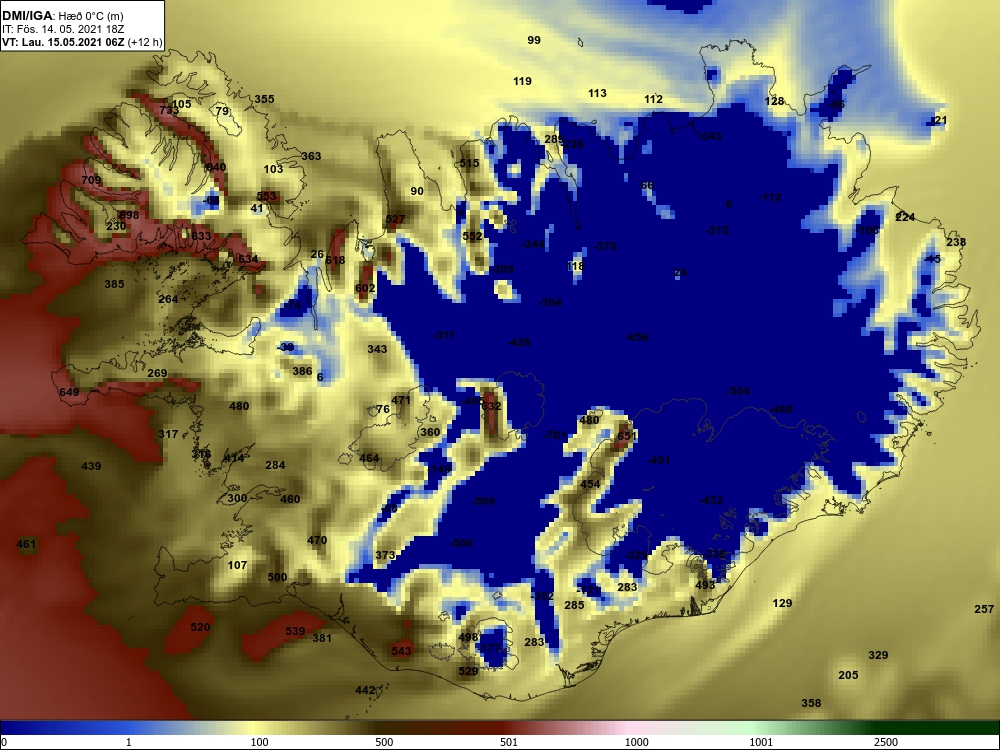
Task: Click the map value 90
Action: pos(416,191)
